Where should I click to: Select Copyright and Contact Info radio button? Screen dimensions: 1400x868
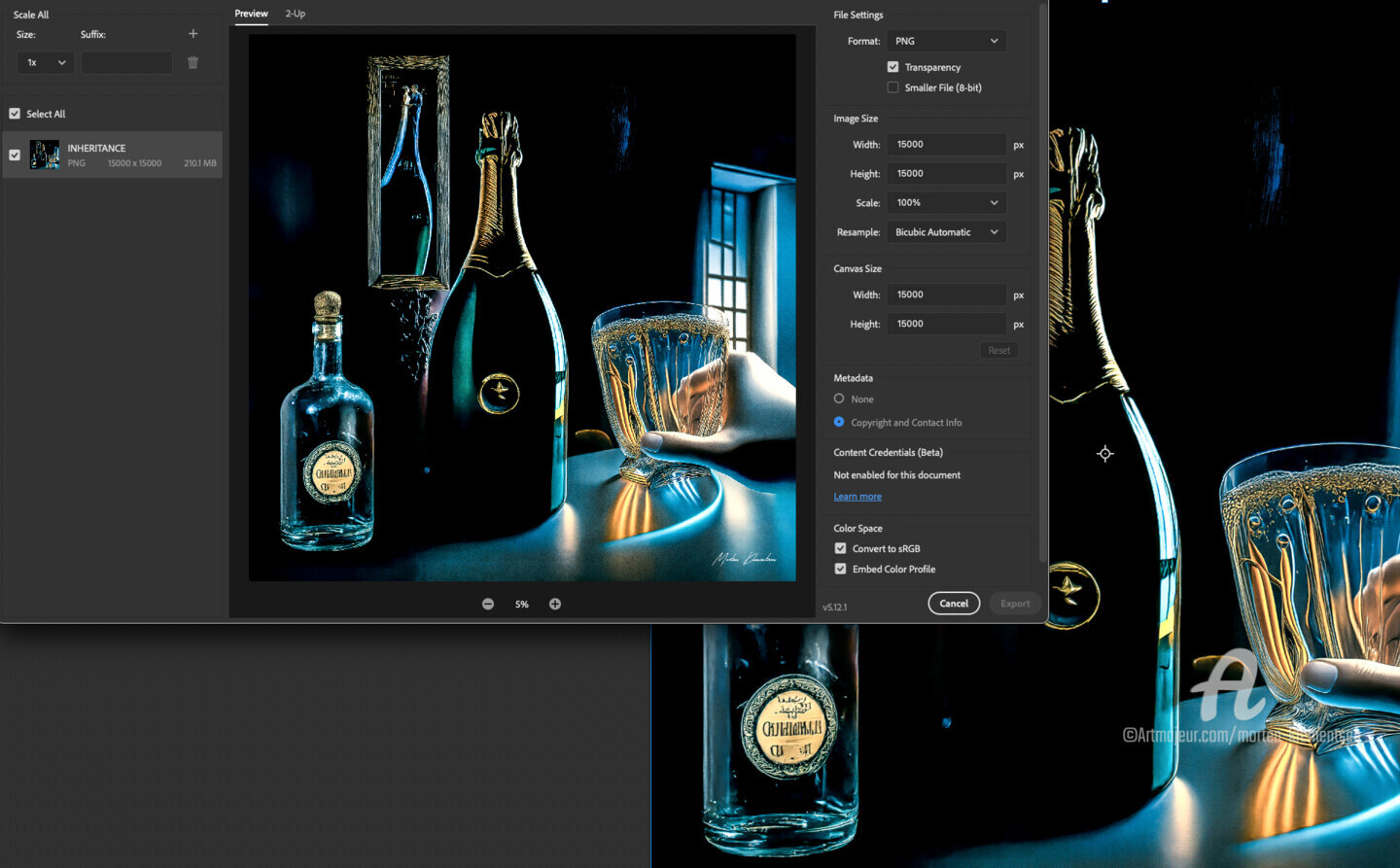839,422
